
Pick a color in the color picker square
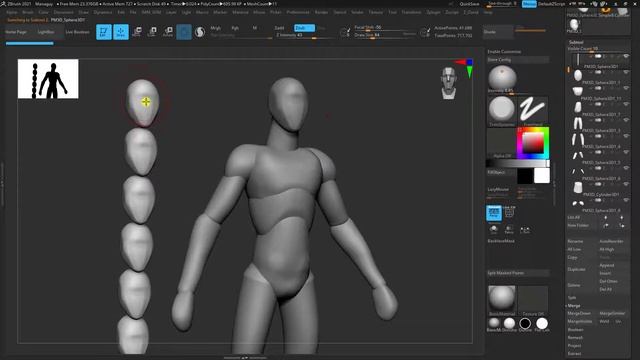point(533,143)
